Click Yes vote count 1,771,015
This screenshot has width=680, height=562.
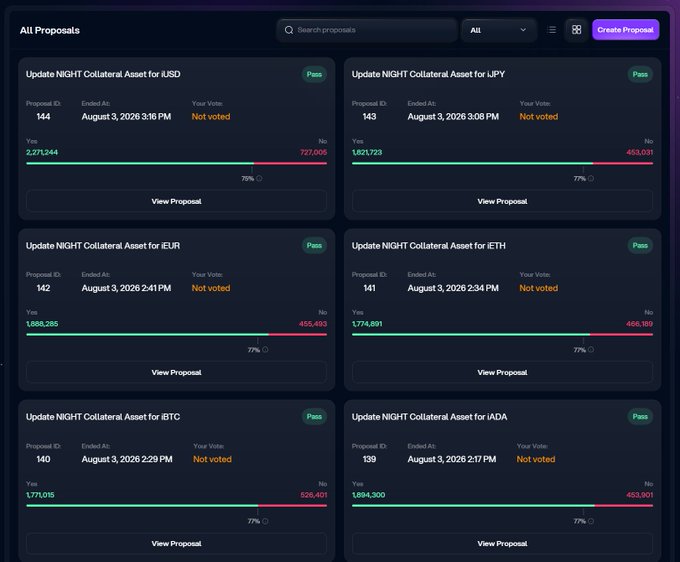tap(40, 495)
